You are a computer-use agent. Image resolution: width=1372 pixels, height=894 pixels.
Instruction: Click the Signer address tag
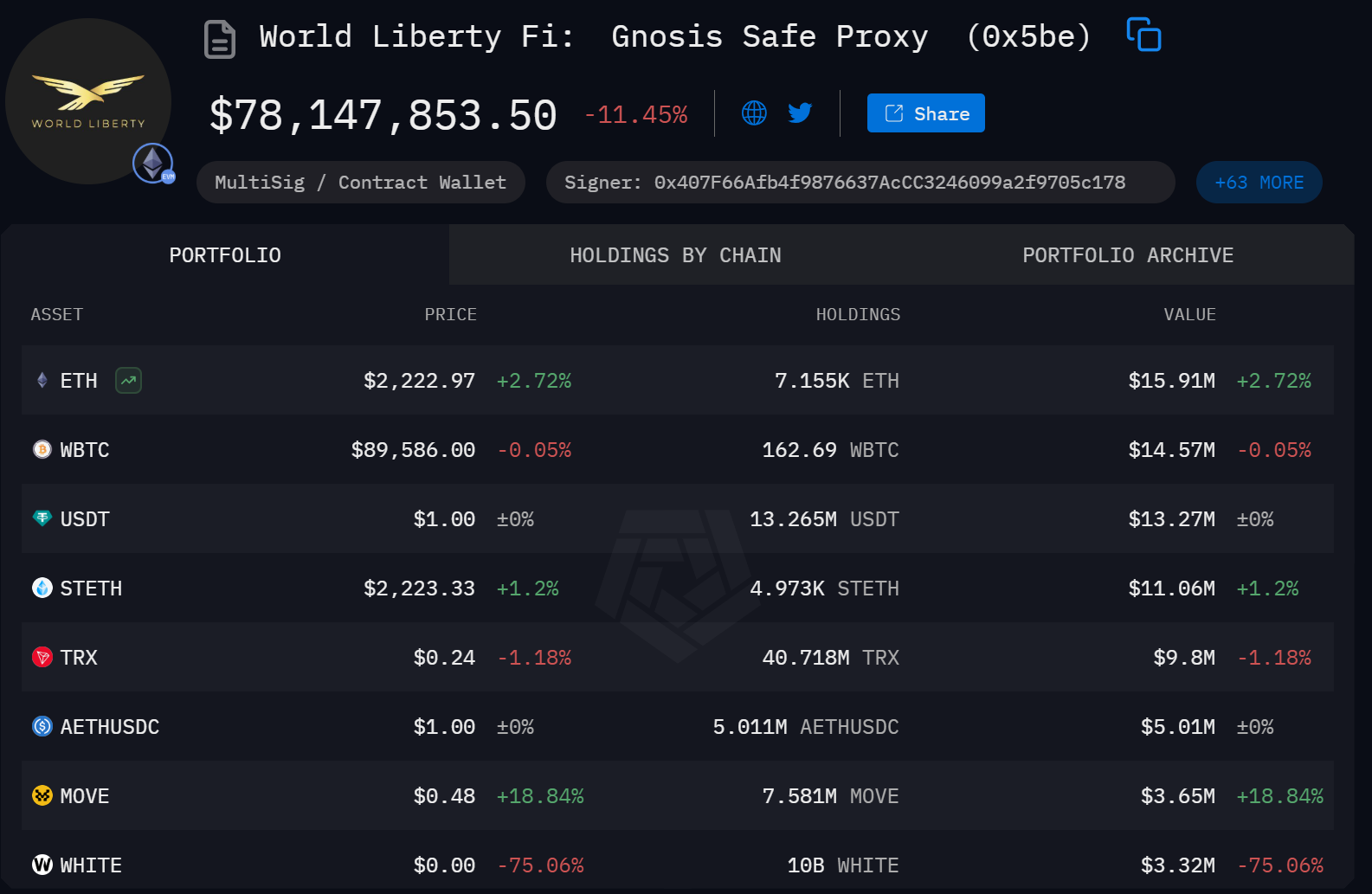pos(860,183)
